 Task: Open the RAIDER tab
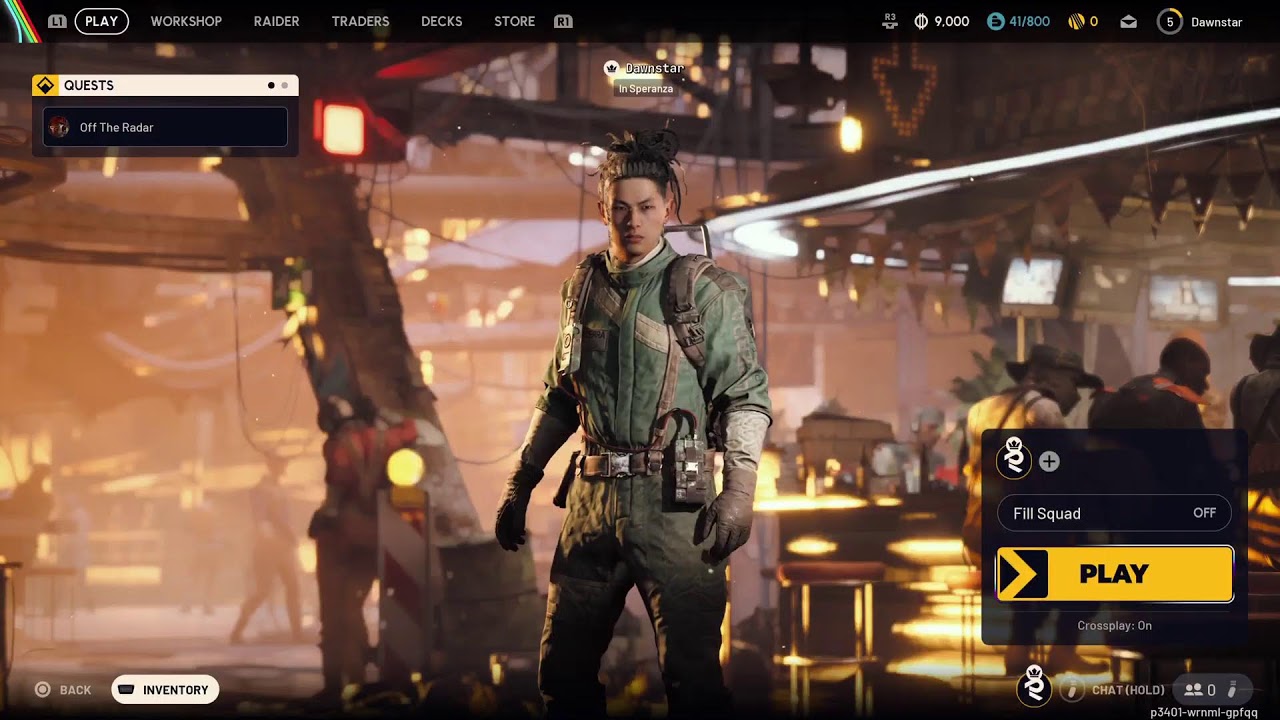pos(276,21)
